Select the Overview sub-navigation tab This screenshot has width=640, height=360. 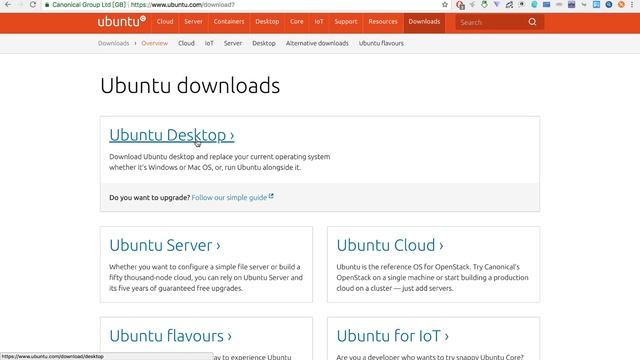154,43
